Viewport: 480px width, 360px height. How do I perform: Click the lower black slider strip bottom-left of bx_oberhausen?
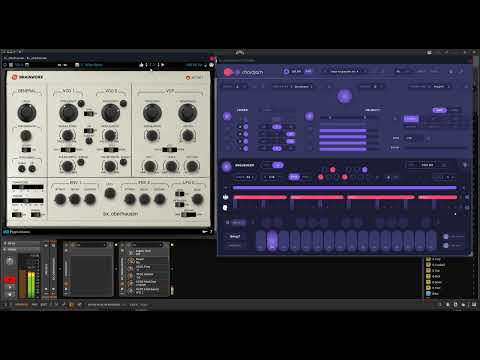pos(28,201)
